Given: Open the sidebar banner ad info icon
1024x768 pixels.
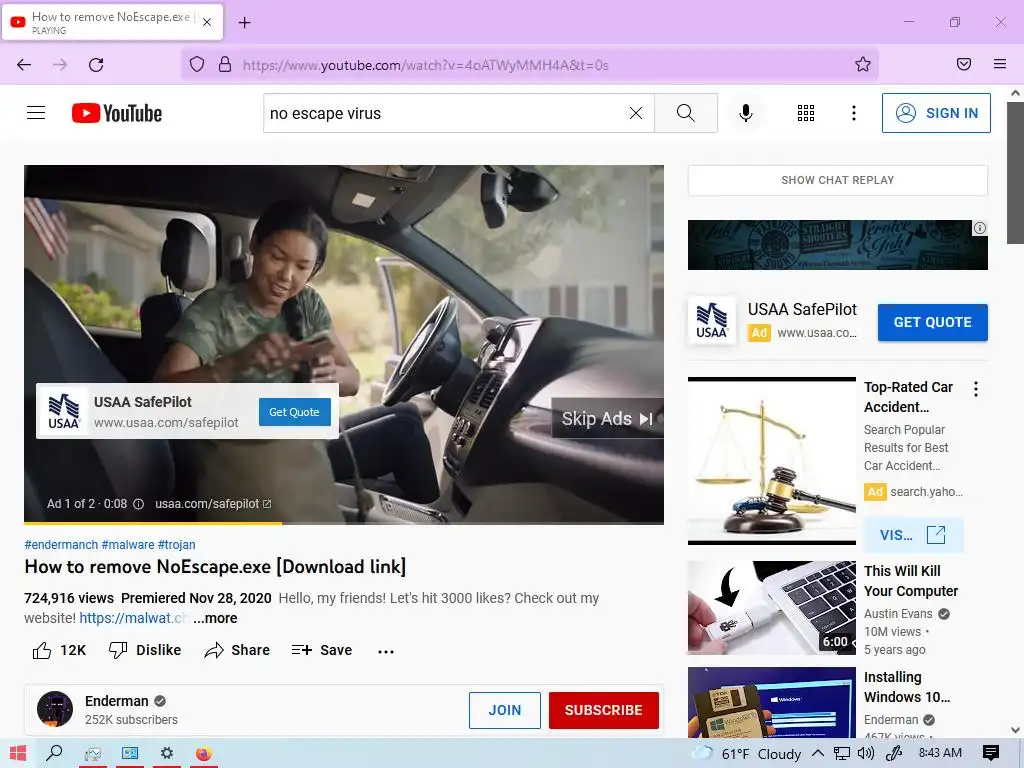Looking at the screenshot, I should 980,228.
